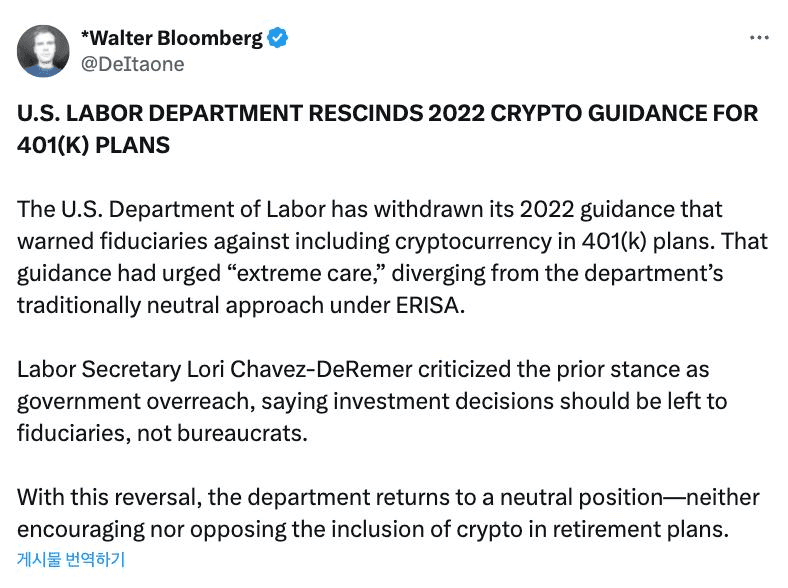Click the '401(K) PLANS' headline line

[93, 145]
